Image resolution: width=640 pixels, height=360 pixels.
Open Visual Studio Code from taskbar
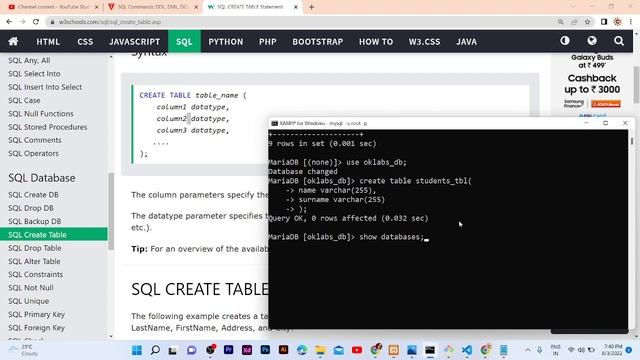467,350
